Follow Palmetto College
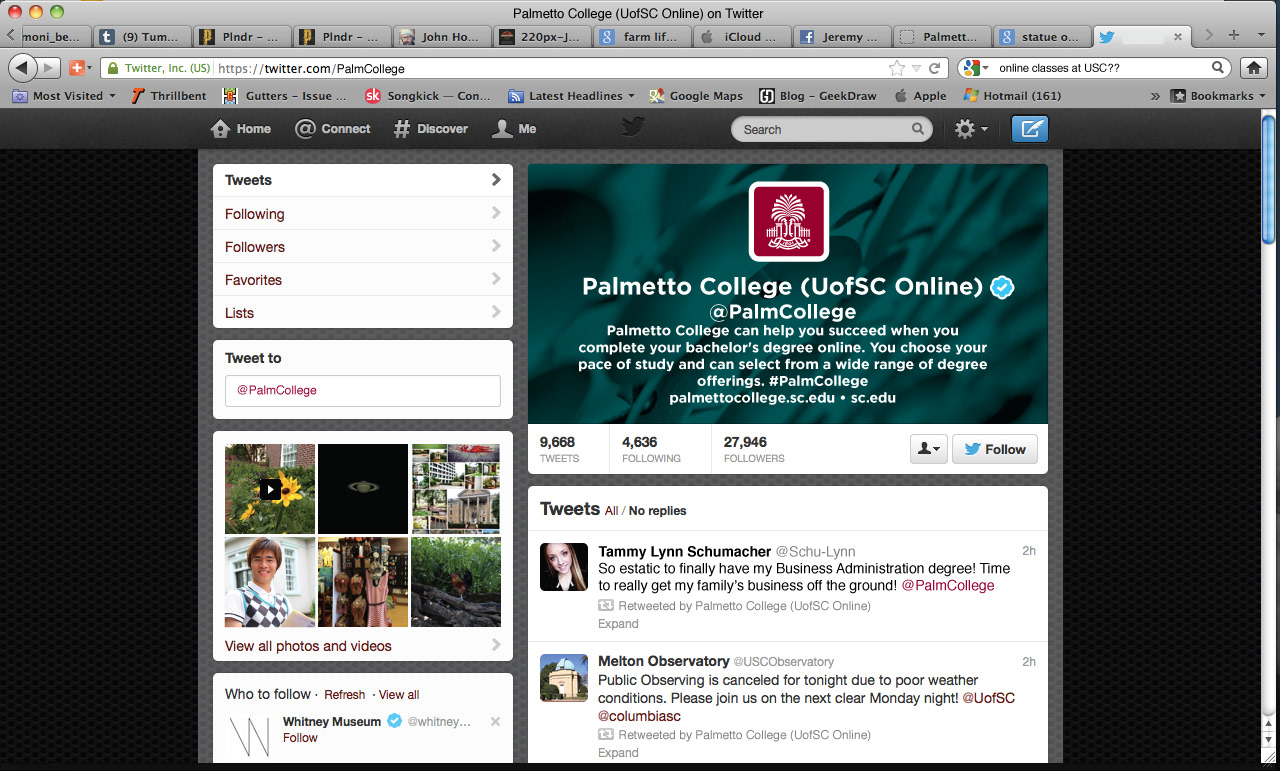 995,449
